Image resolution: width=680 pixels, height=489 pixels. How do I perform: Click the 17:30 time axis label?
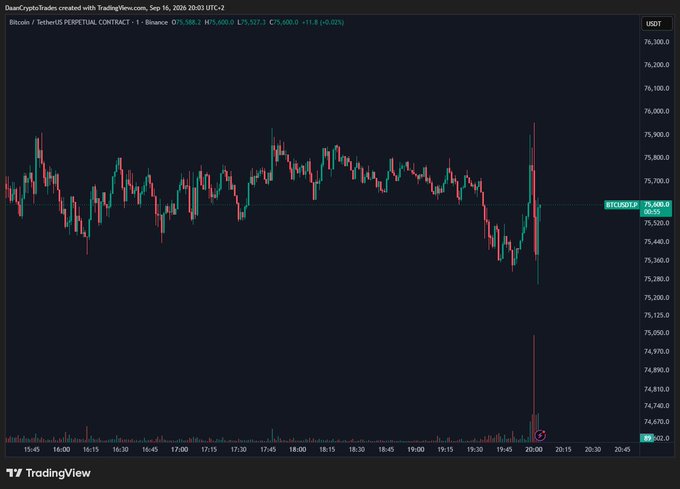tap(238, 450)
